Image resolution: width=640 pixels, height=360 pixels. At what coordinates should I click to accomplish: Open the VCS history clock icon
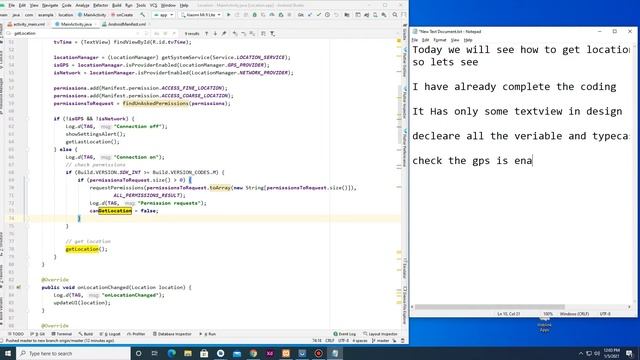pos(327,15)
